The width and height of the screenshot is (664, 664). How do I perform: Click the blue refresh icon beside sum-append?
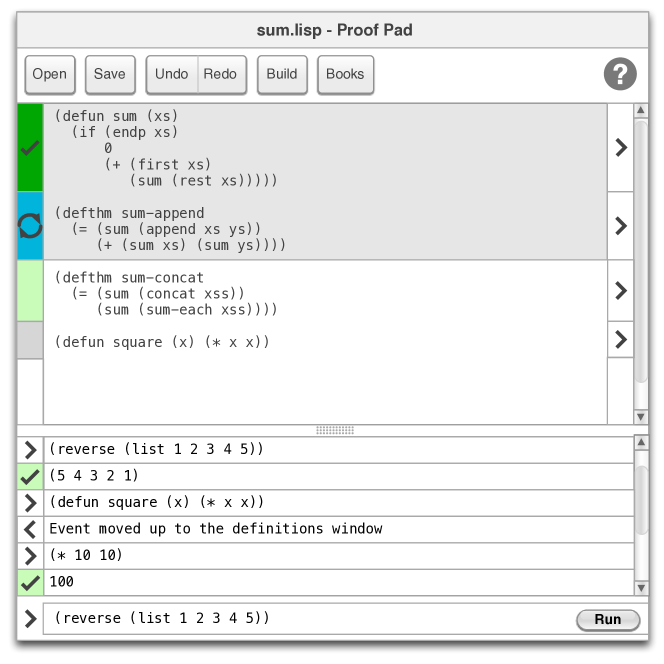pos(30,226)
